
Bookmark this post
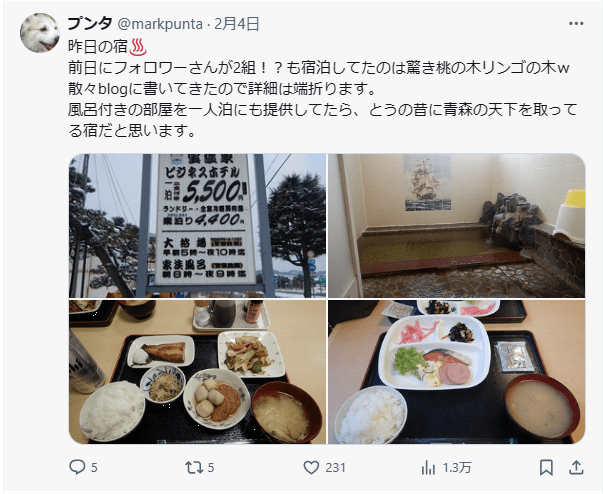pyautogui.click(x=546, y=467)
